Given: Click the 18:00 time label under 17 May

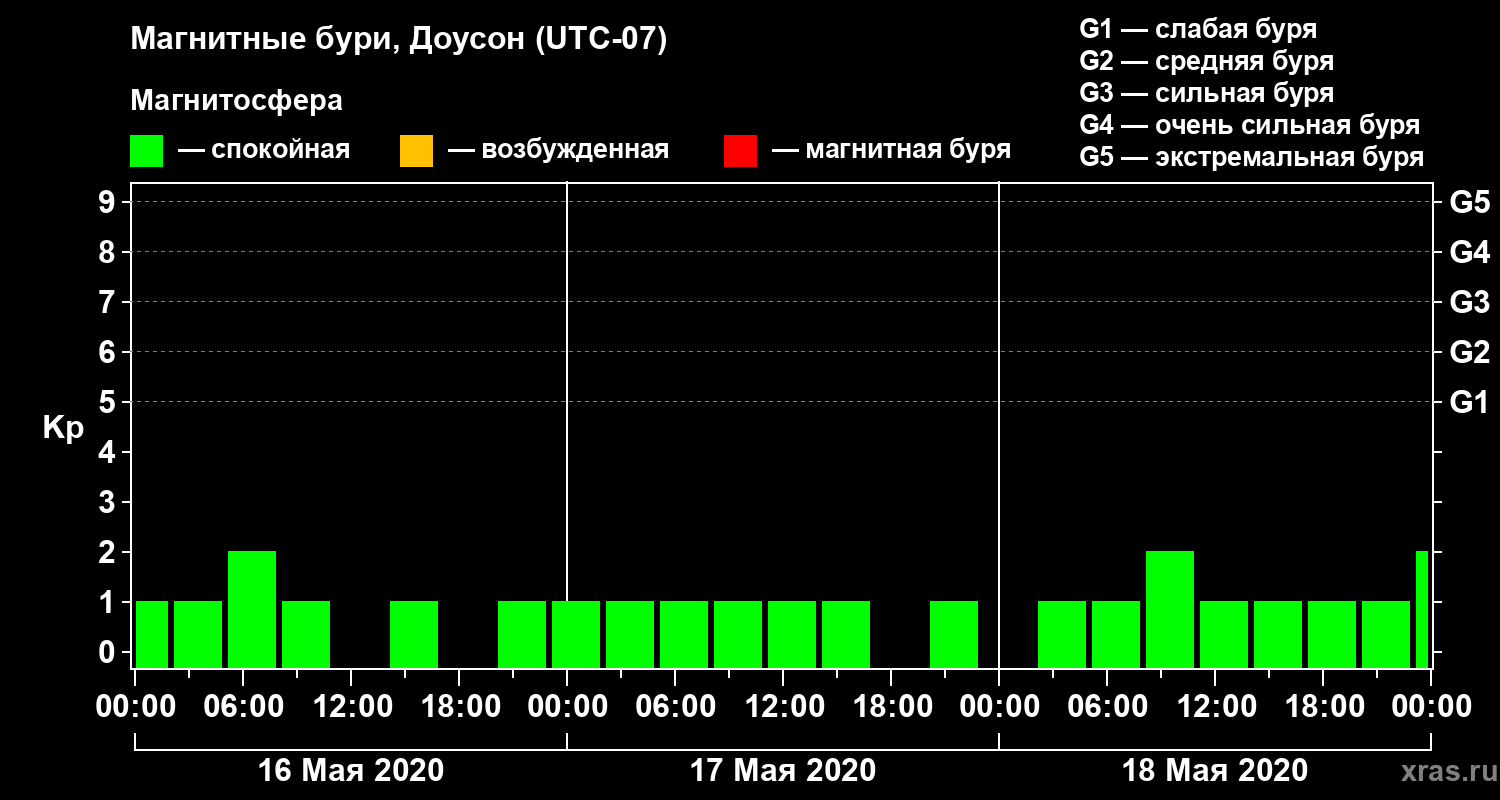Looking at the screenshot, I should point(891,707).
